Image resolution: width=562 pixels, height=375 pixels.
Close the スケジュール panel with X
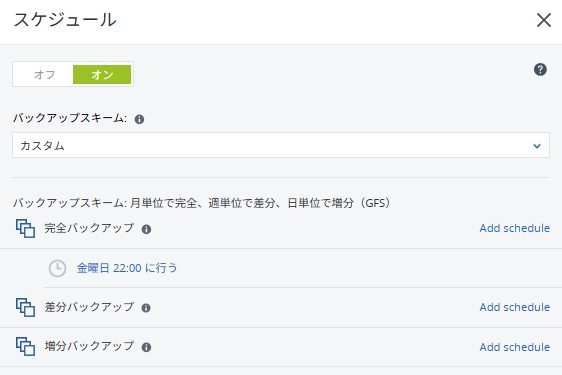click(x=544, y=20)
